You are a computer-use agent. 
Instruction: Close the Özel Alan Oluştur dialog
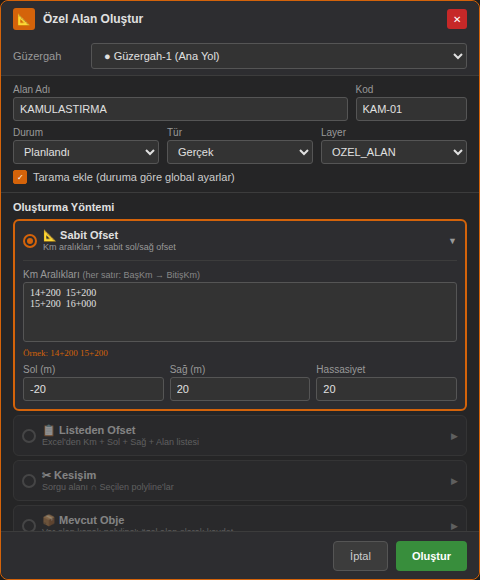point(457,19)
